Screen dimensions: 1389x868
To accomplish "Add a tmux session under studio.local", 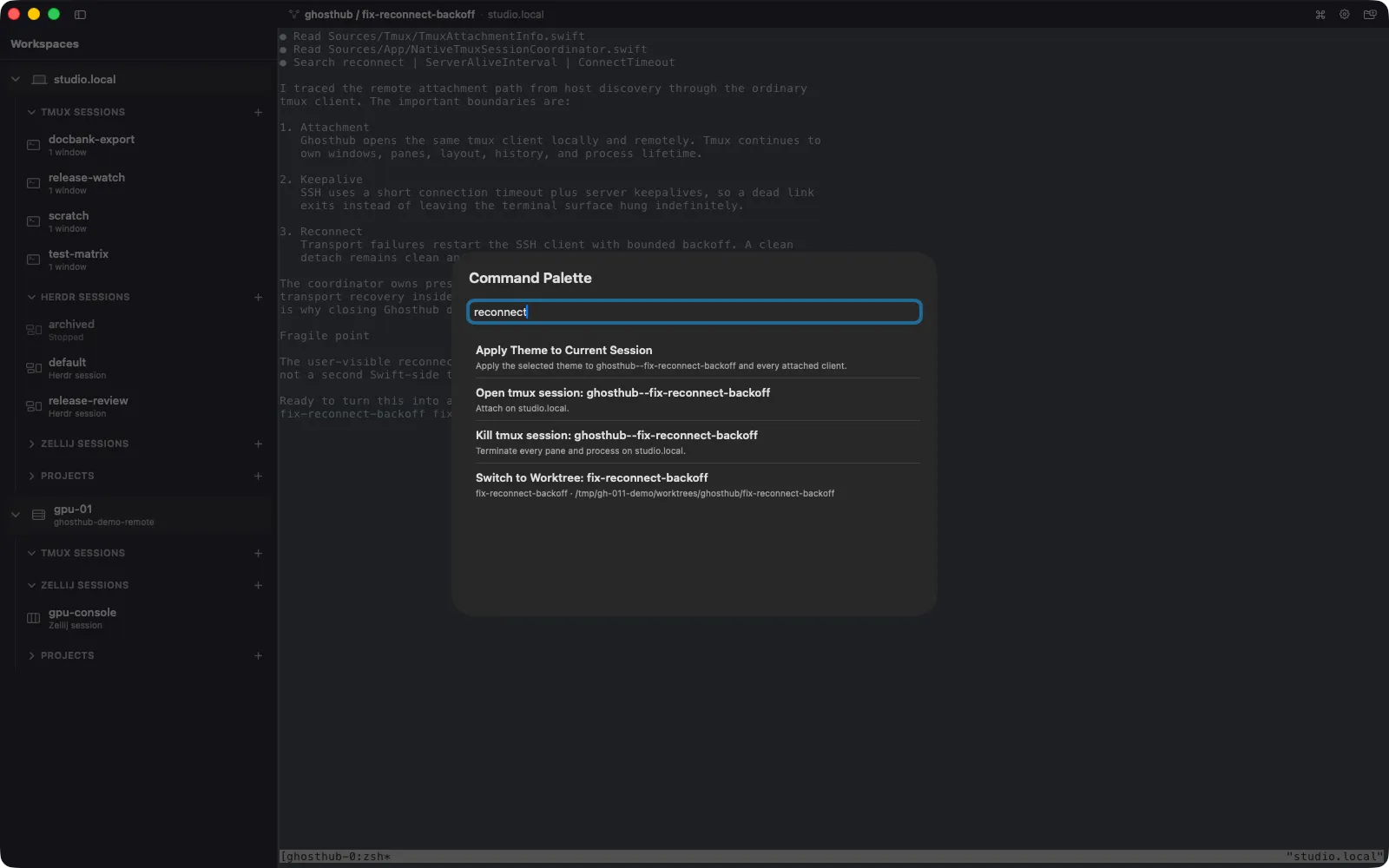I will point(258,112).
